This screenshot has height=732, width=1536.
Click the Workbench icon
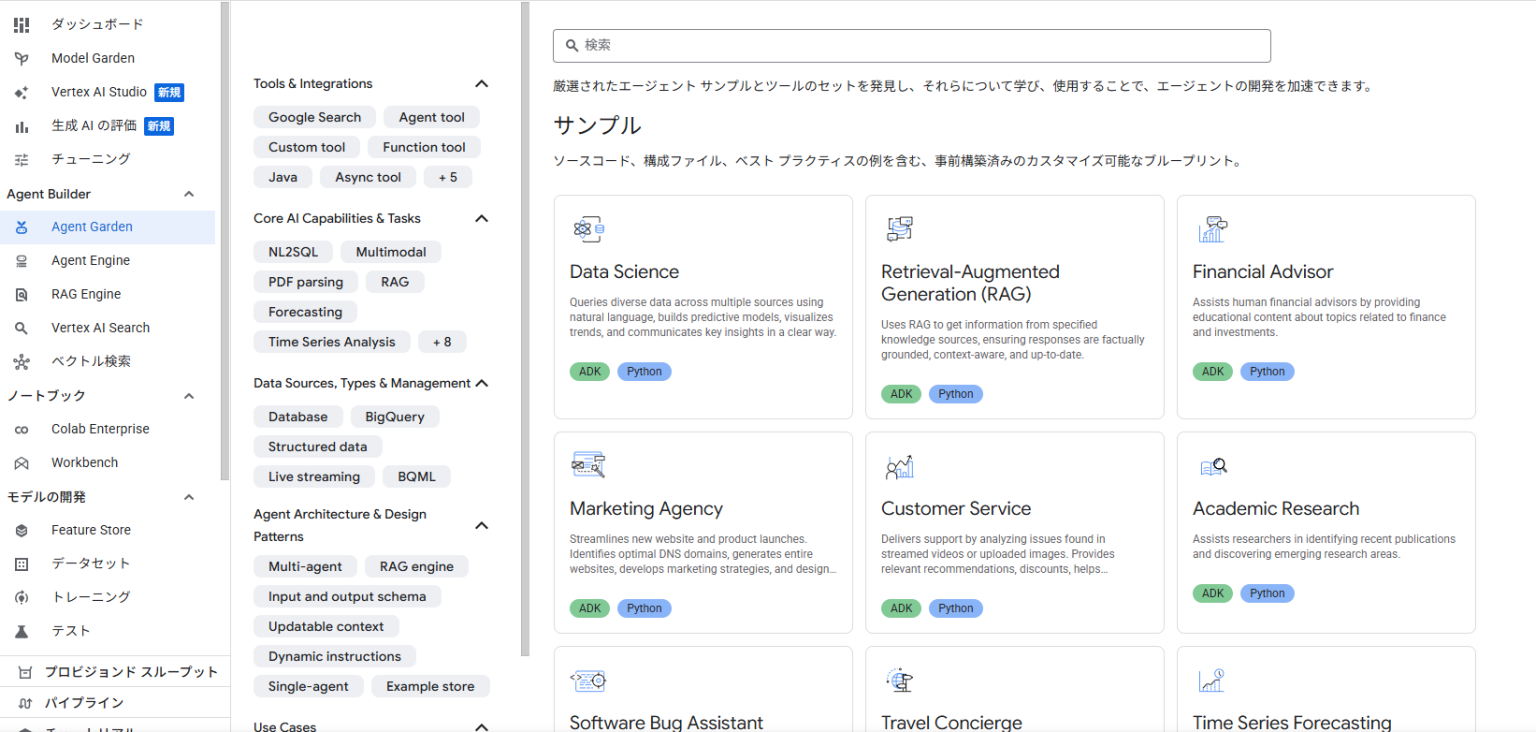click(x=21, y=463)
